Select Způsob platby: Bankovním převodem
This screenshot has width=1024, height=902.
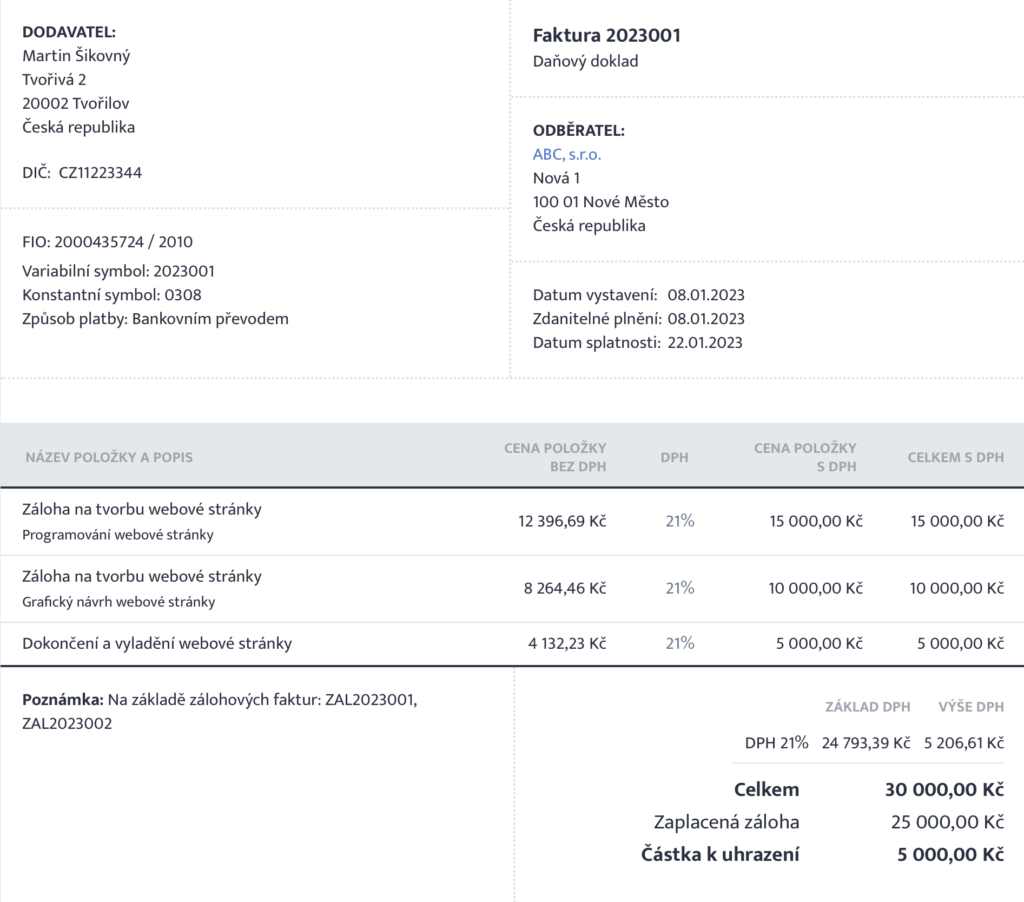pos(155,319)
